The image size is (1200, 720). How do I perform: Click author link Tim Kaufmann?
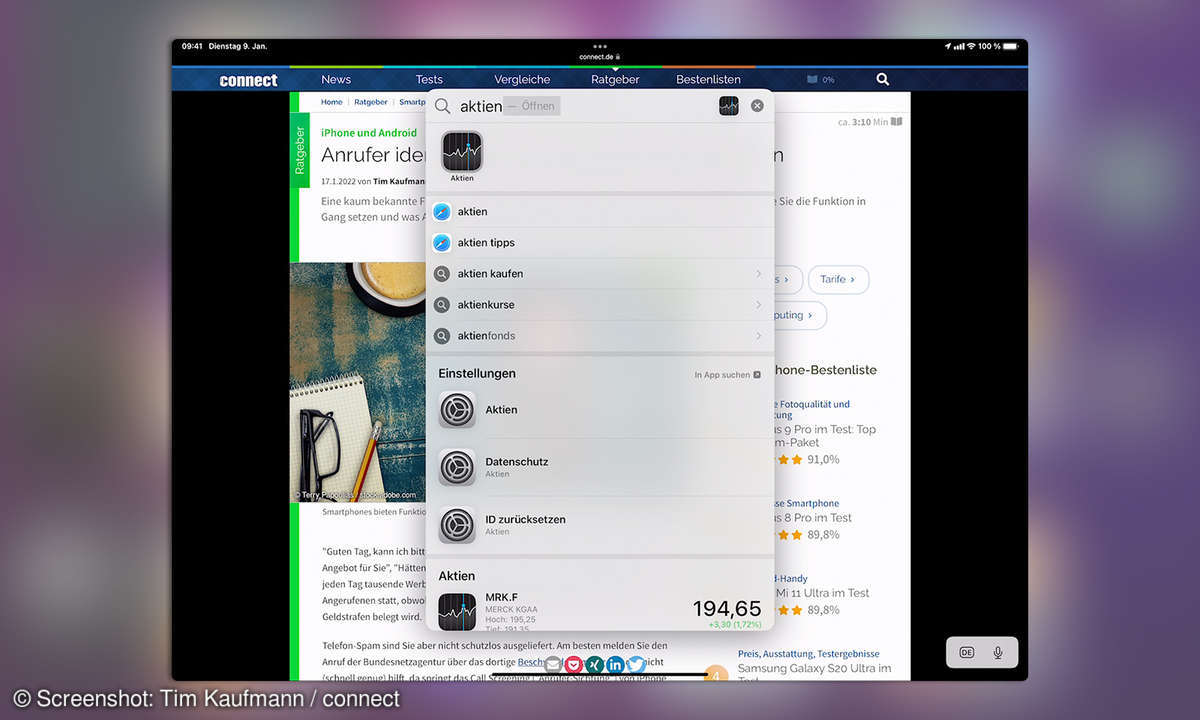pos(399,181)
